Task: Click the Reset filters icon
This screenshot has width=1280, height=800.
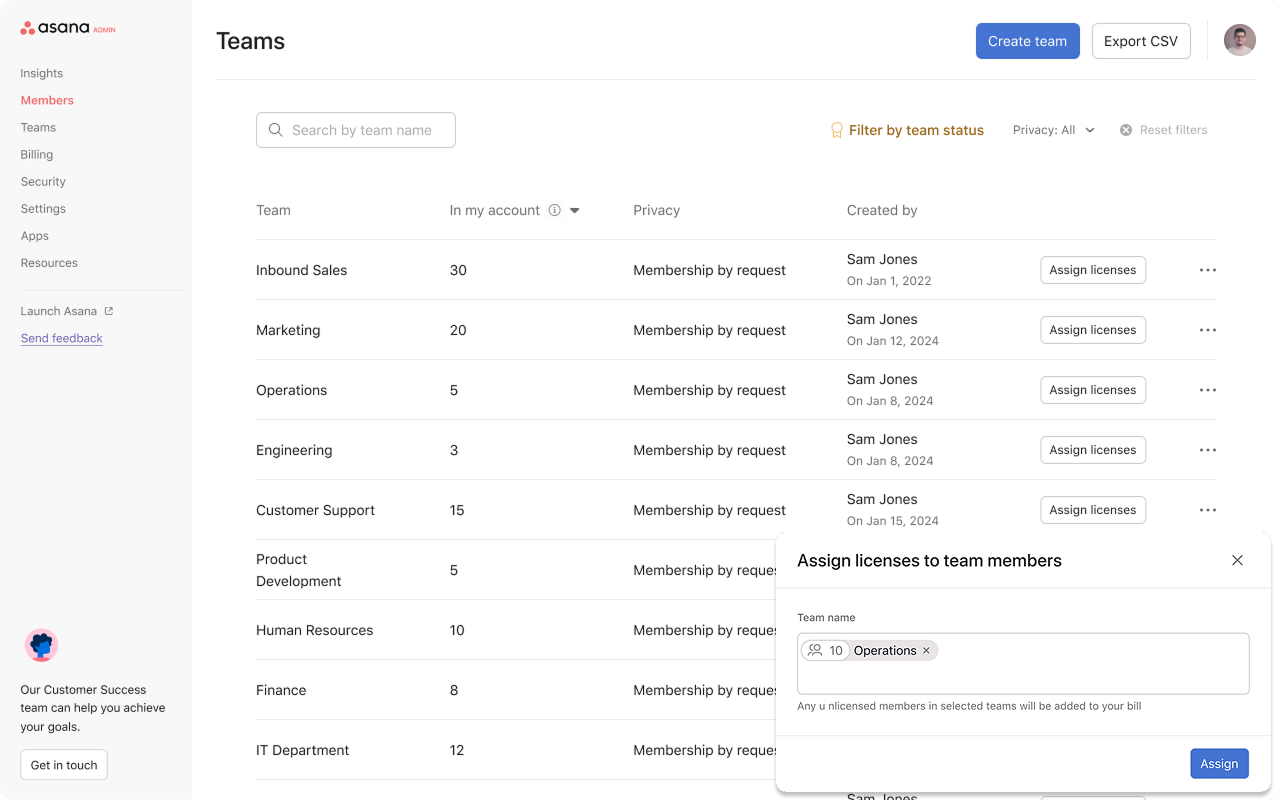Action: [x=1125, y=129]
